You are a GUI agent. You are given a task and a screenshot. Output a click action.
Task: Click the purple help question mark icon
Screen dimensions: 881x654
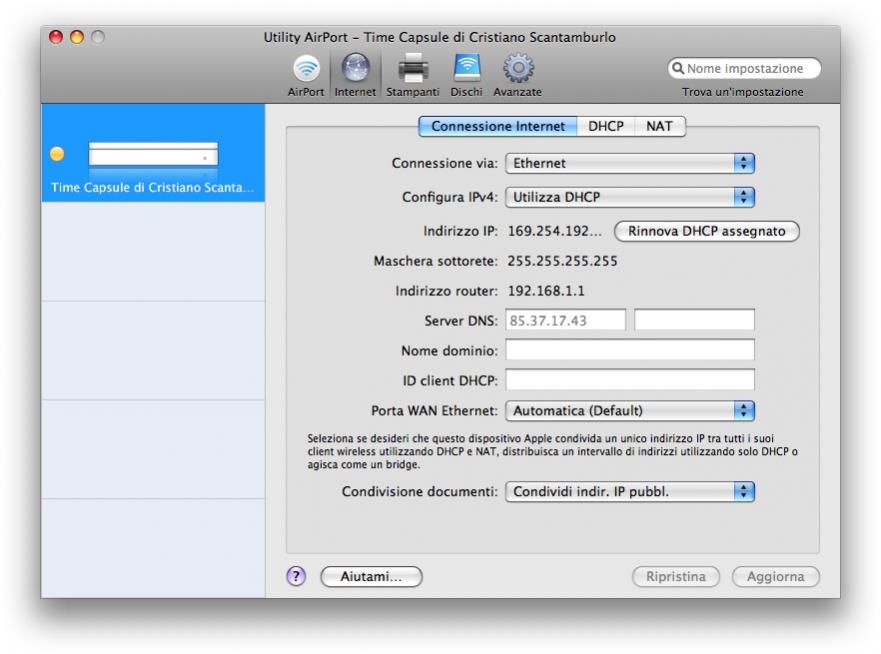pos(296,576)
